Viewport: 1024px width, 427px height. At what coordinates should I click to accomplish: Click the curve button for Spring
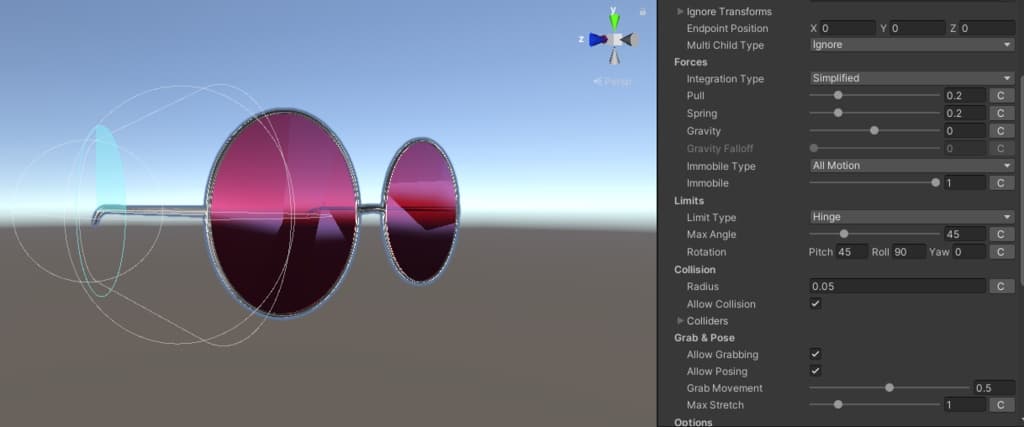(x=1001, y=113)
